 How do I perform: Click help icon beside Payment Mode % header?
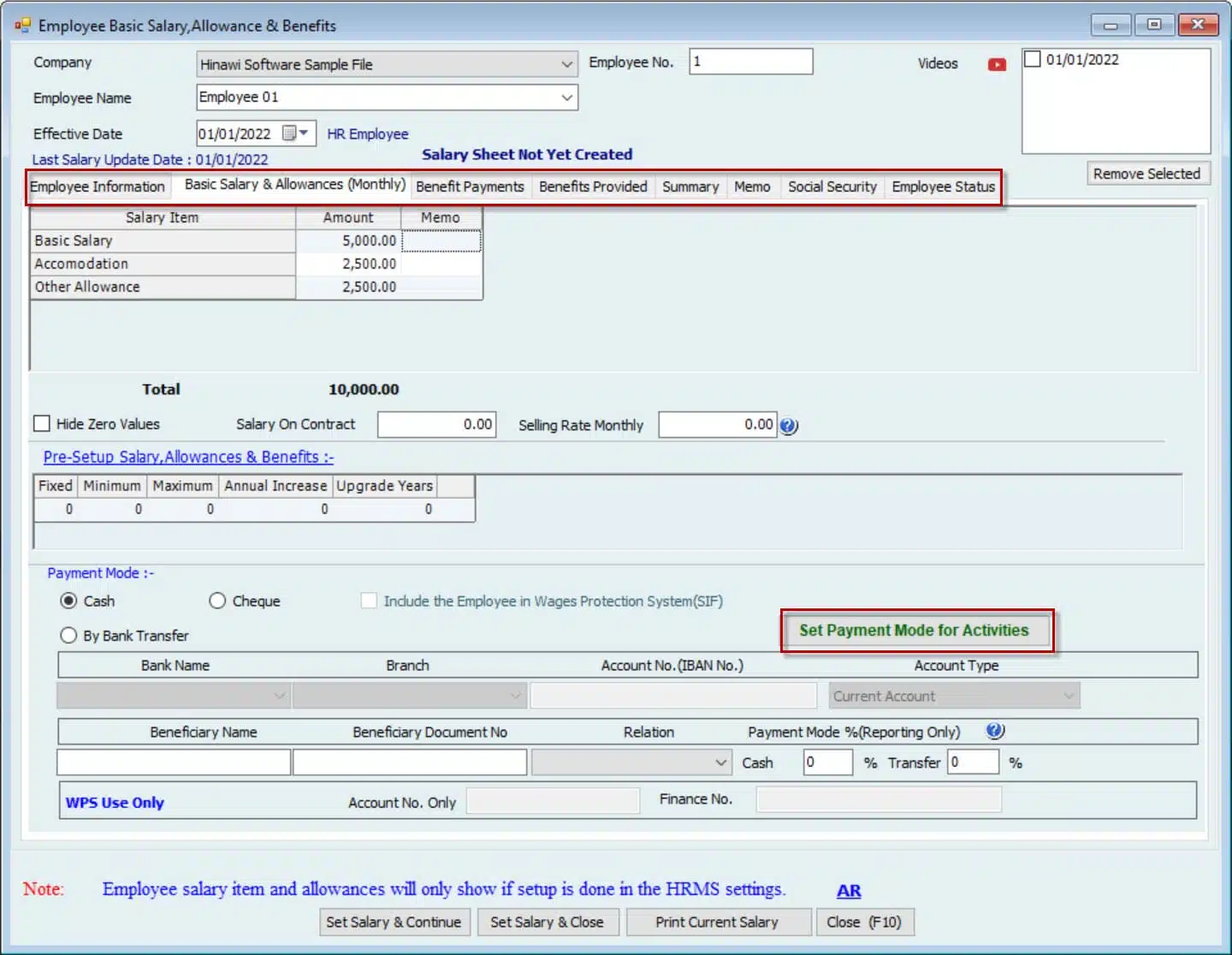[994, 731]
